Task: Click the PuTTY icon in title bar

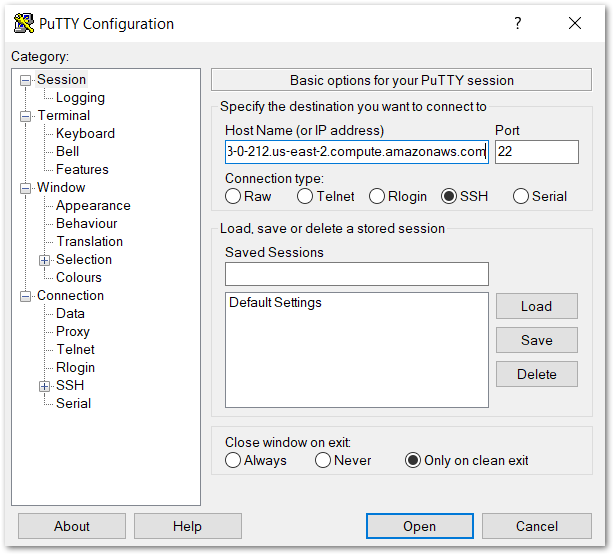Action: point(23,23)
